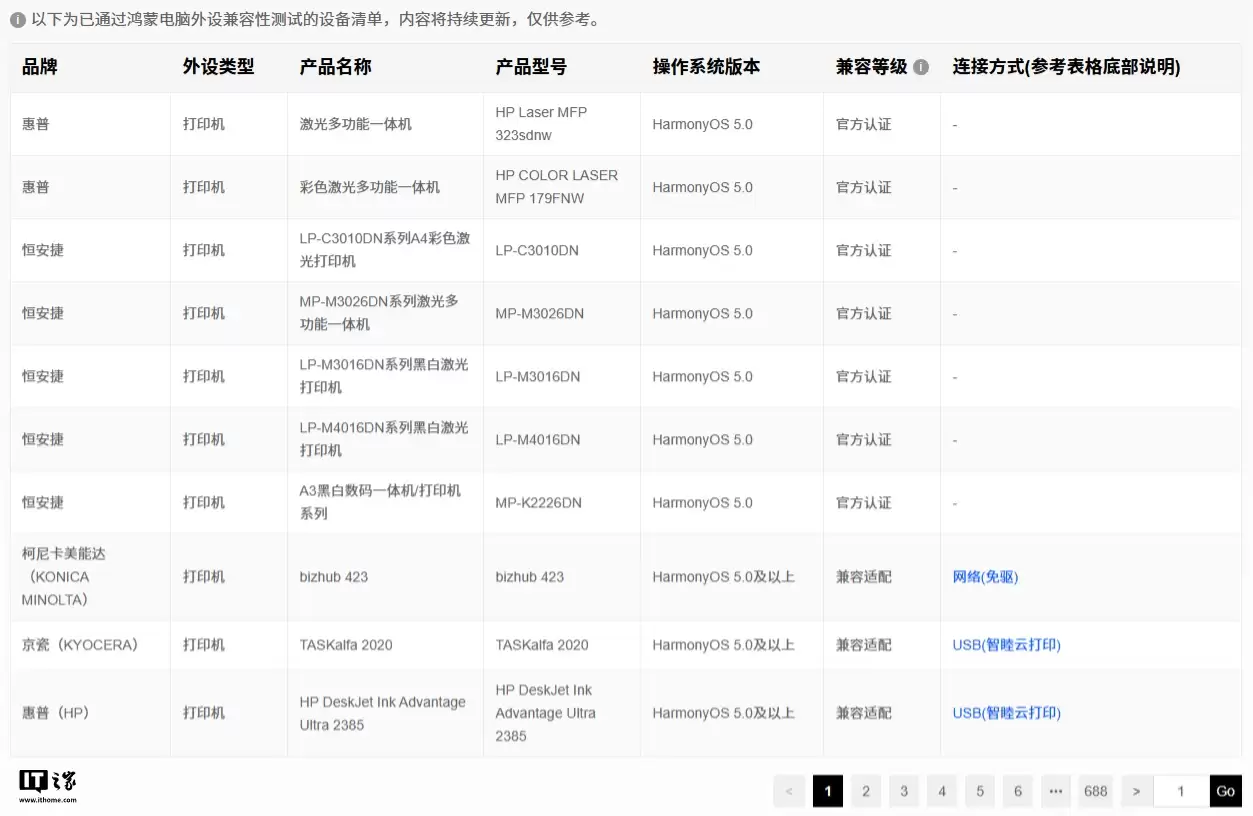
Task: Click the page number input field
Action: tap(1181, 790)
